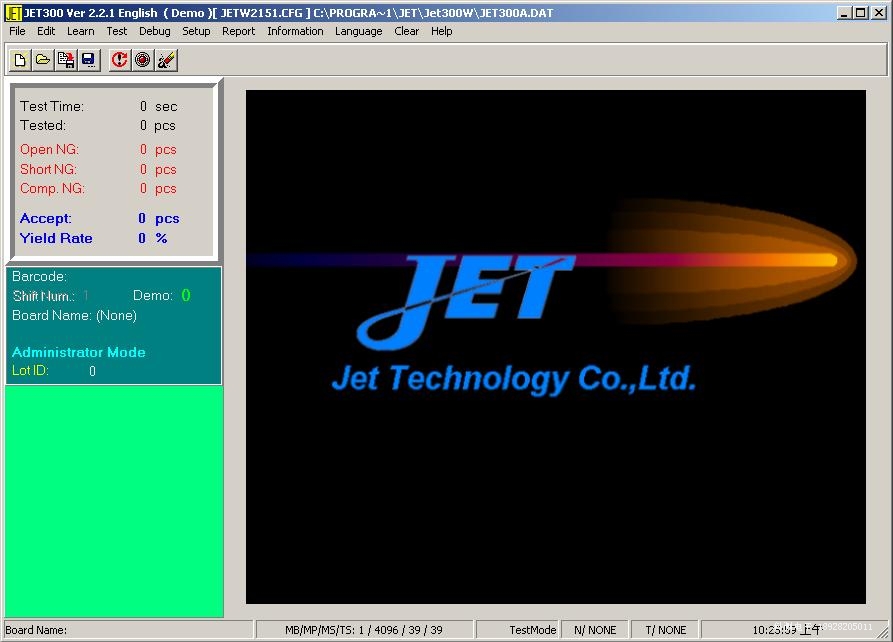Open the Help menu
This screenshot has width=893, height=642.
point(441,31)
